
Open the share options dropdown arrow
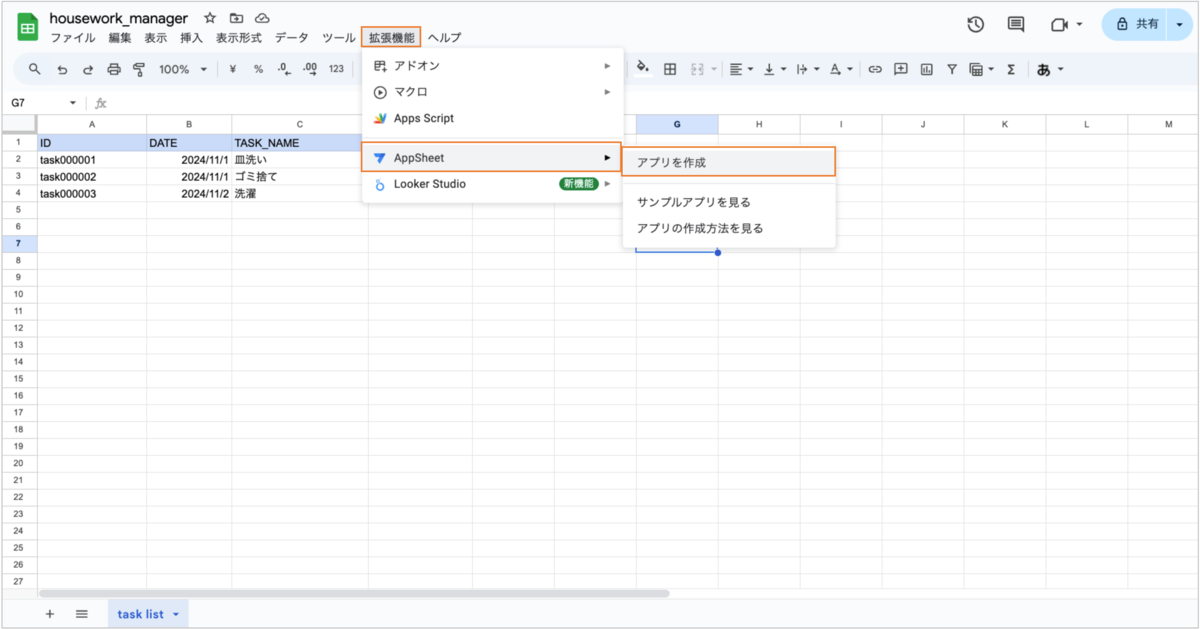tap(1178, 25)
